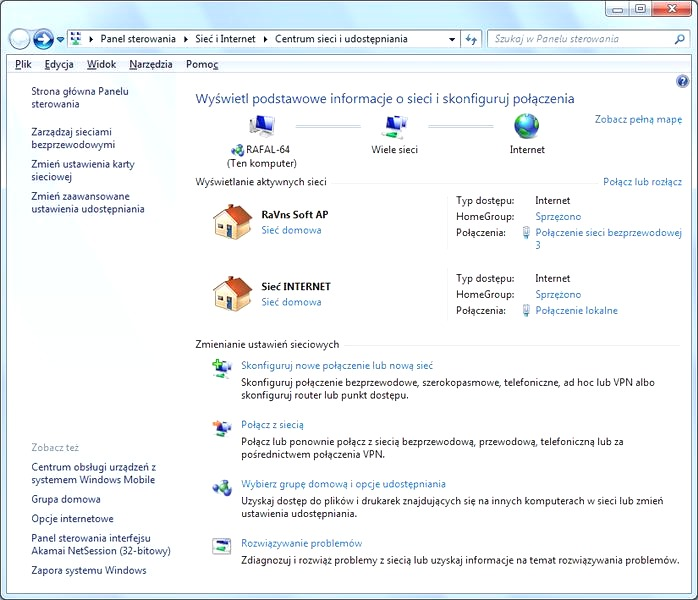Open Zmień ustawienia karty sieciowej
Viewport: 698px width, 600px height.
coord(83,170)
